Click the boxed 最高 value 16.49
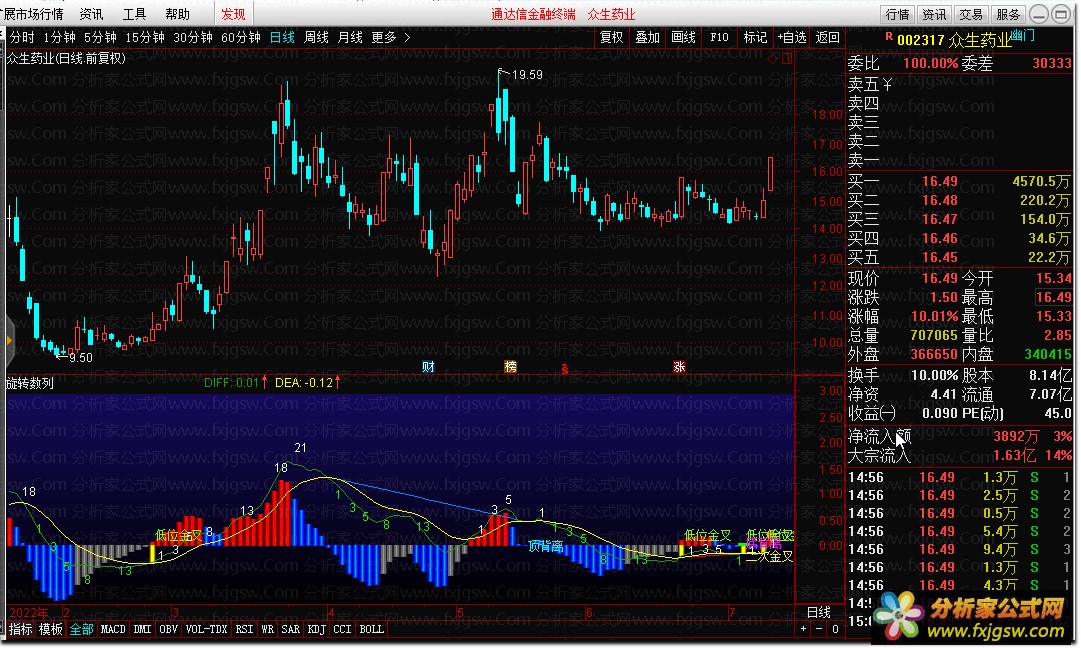1081x648 pixels. [x=1053, y=297]
